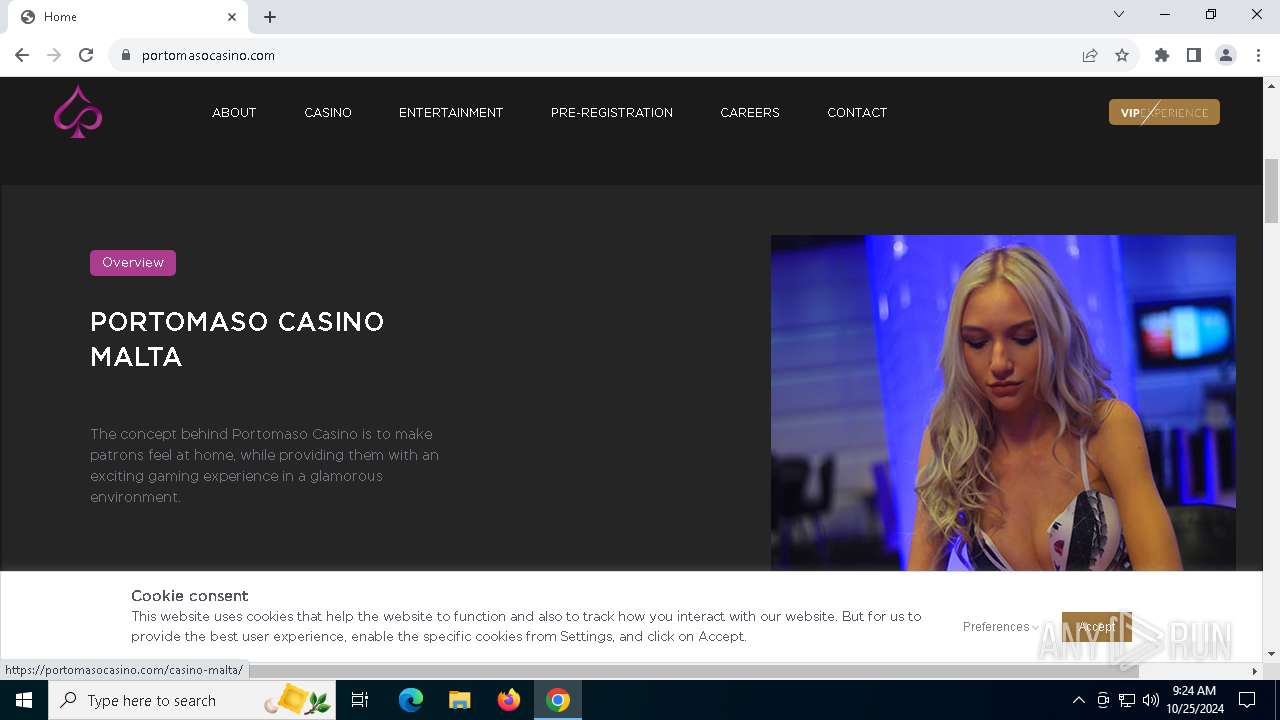Click the scrollbar down arrow
Viewport: 1280px width, 720px height.
click(x=1271, y=654)
